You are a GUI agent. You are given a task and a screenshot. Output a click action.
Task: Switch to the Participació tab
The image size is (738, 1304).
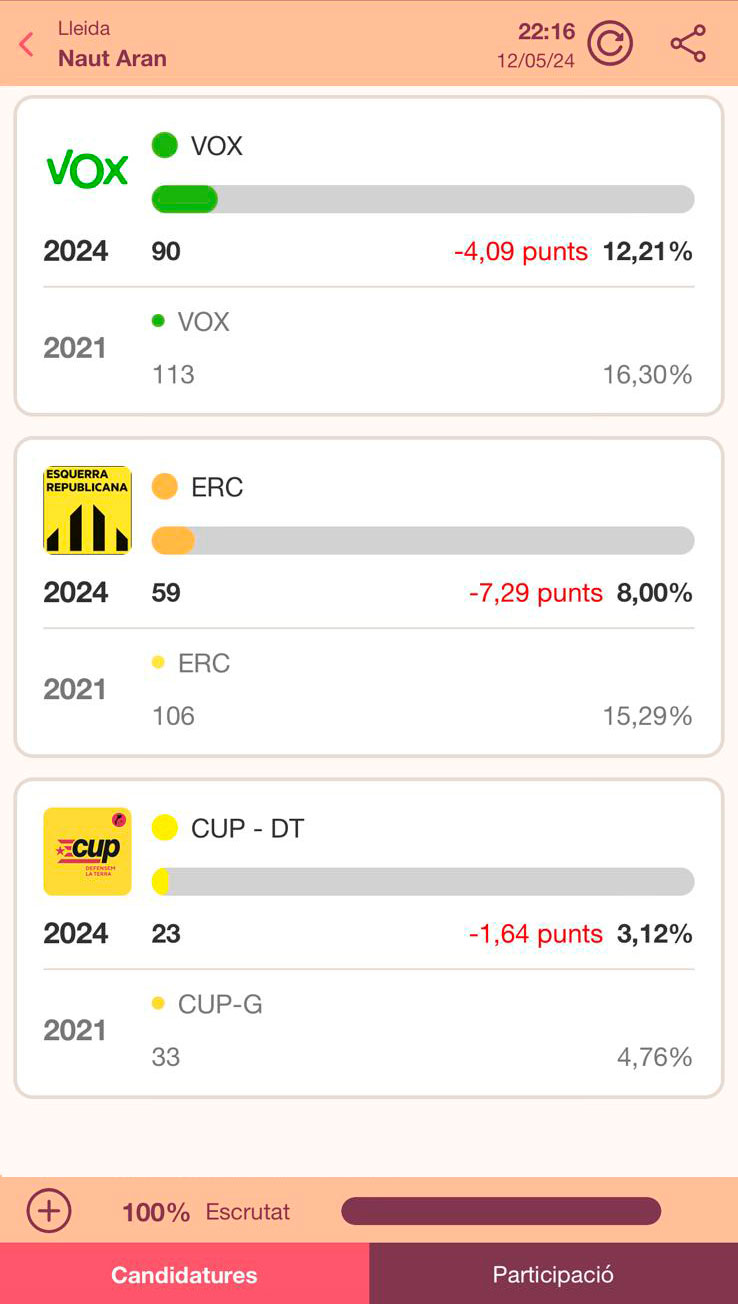pyautogui.click(x=553, y=1274)
